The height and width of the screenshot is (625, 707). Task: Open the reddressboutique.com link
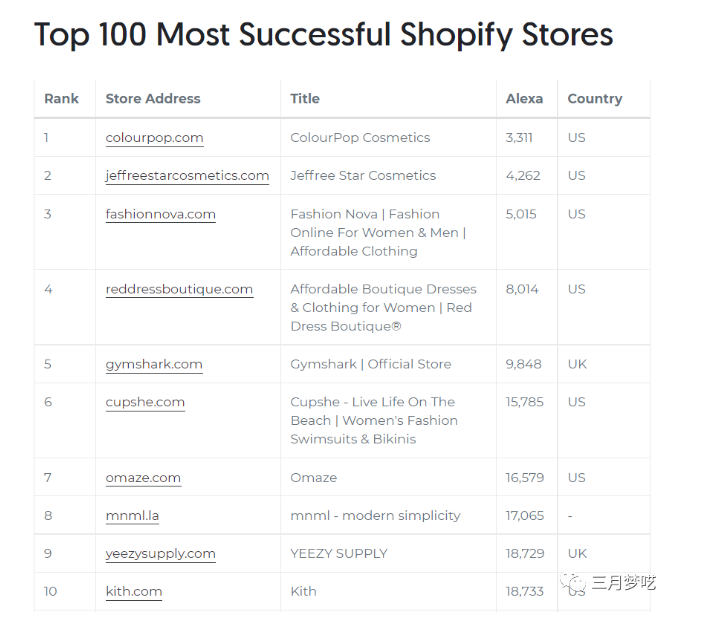(179, 289)
